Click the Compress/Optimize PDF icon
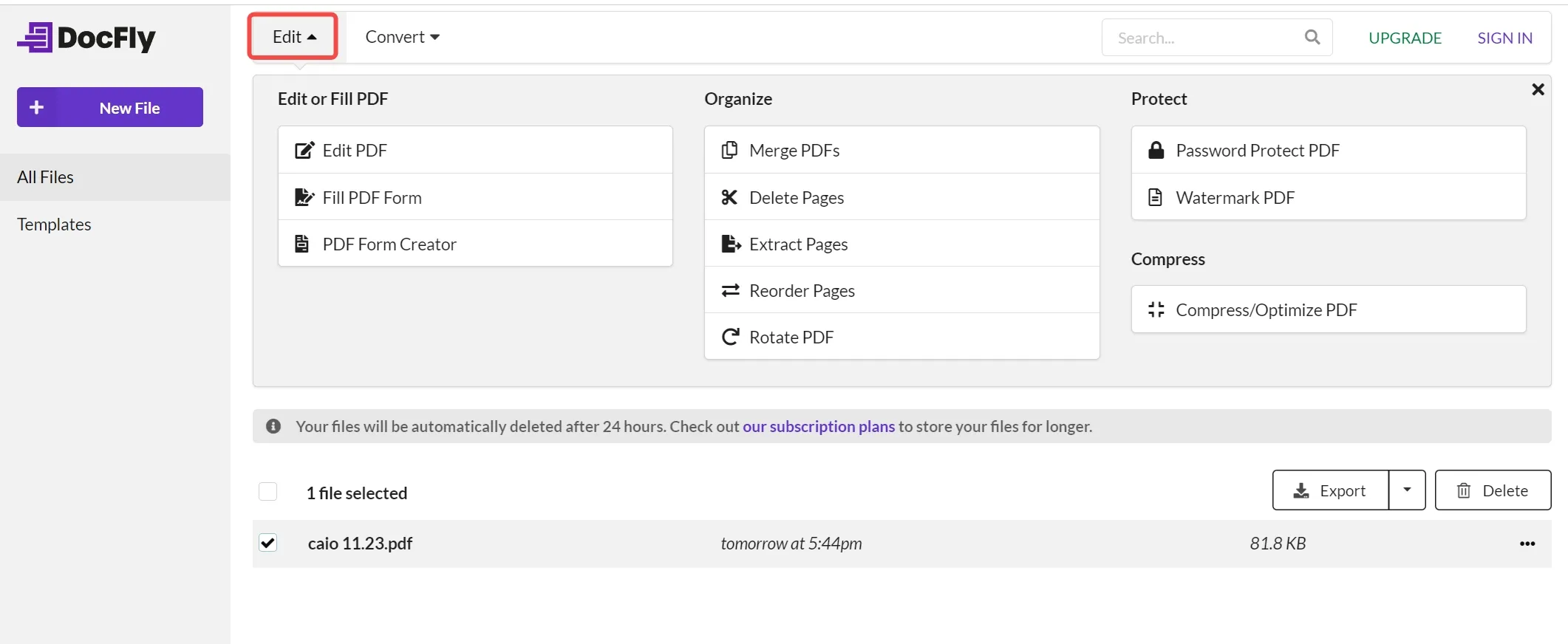 (x=1156, y=310)
